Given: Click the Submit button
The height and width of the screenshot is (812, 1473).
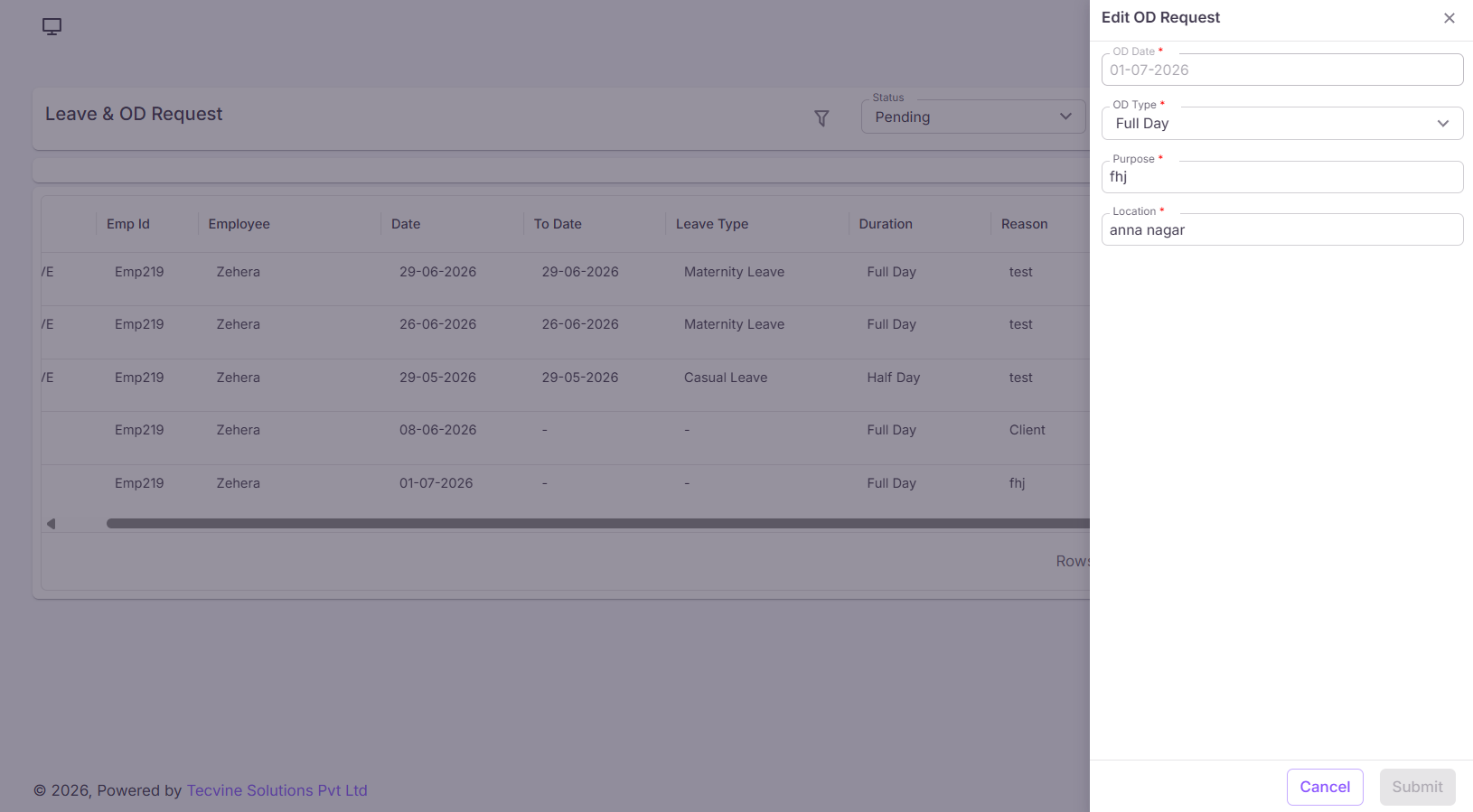Looking at the screenshot, I should 1417,787.
